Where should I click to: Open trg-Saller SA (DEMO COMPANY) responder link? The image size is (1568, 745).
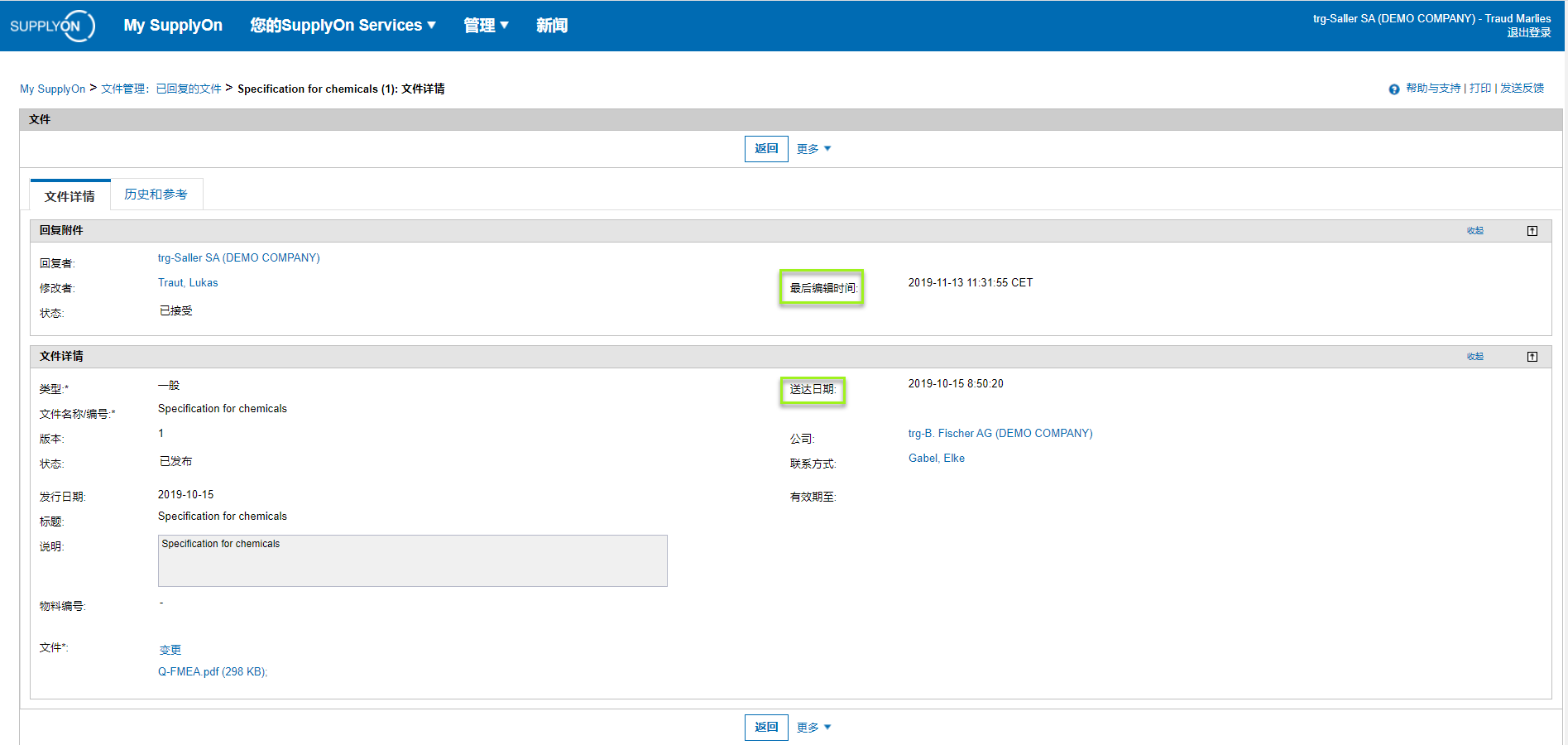click(x=239, y=257)
